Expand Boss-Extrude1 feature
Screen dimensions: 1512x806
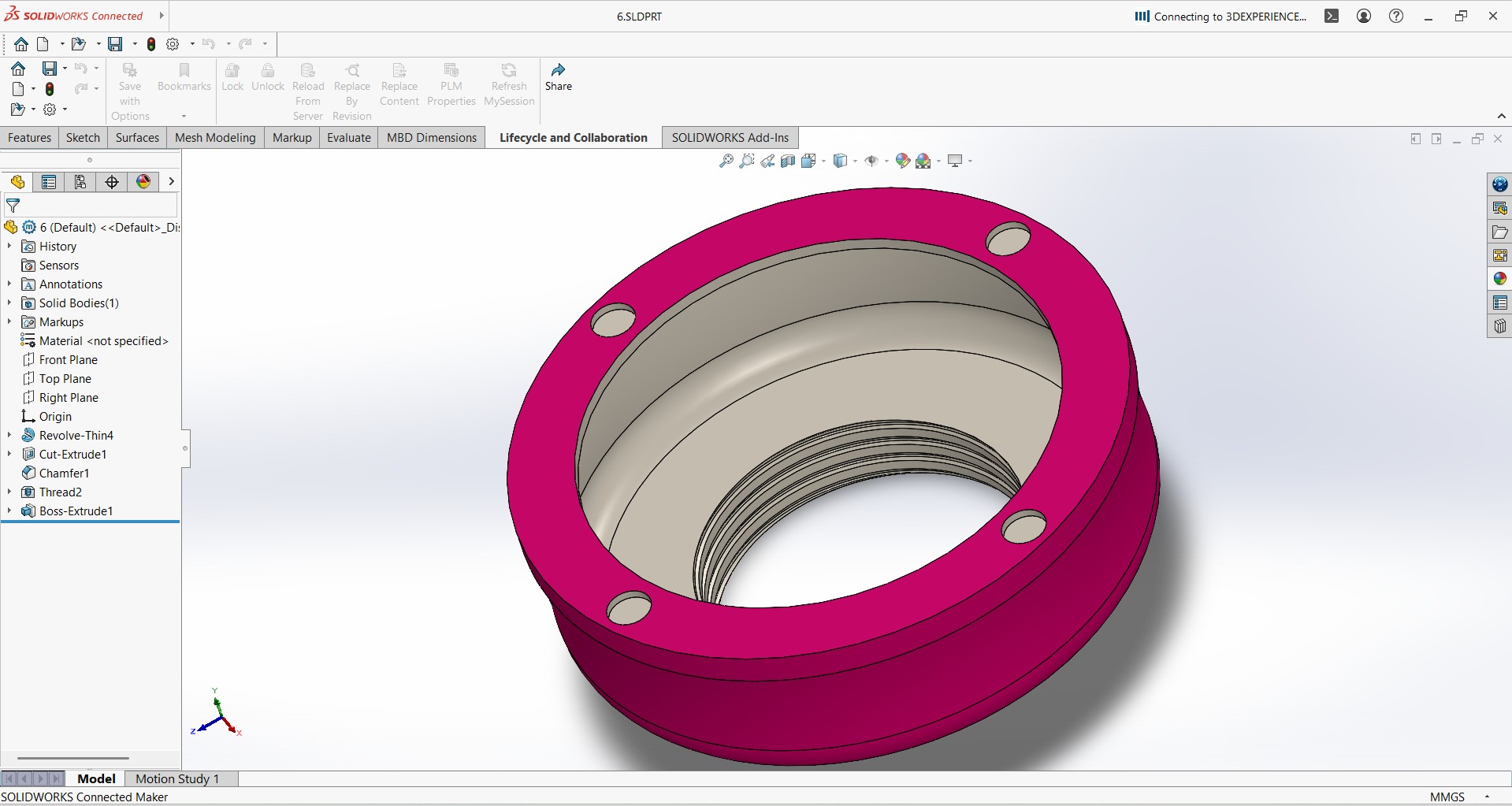click(9, 511)
